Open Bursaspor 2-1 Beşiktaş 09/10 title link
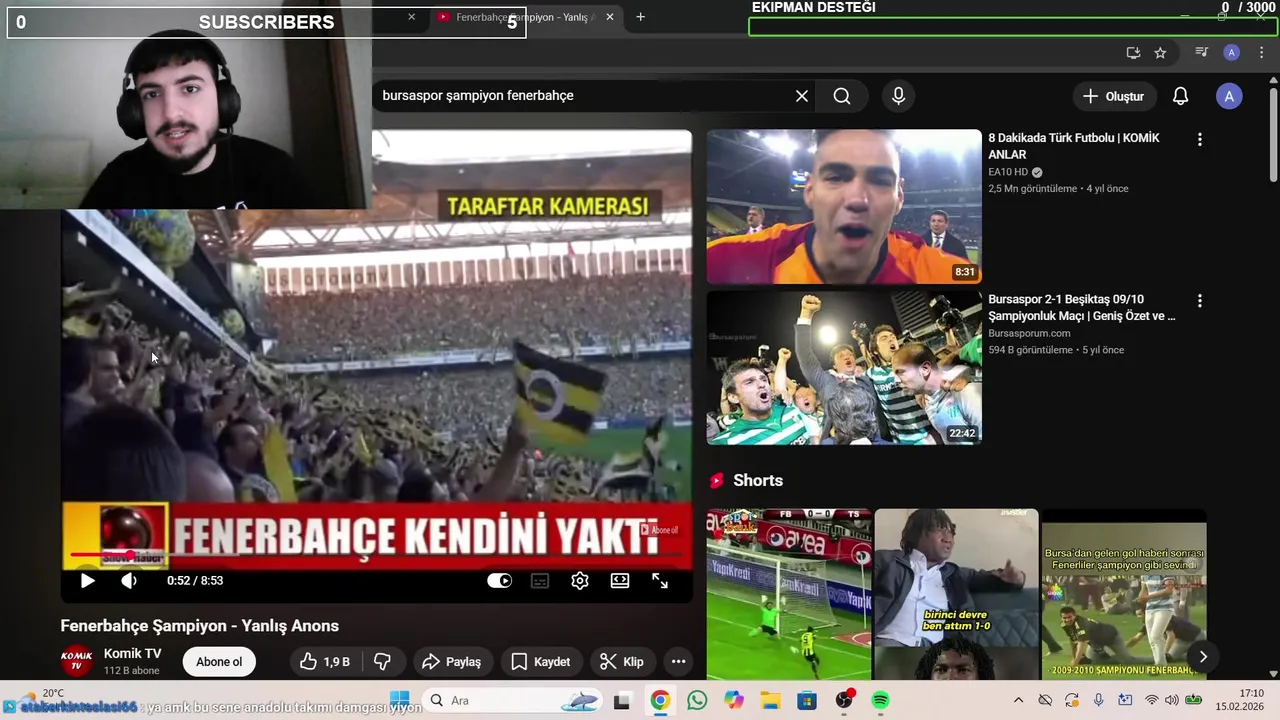Viewport: 1280px width, 720px height. pos(1081,307)
